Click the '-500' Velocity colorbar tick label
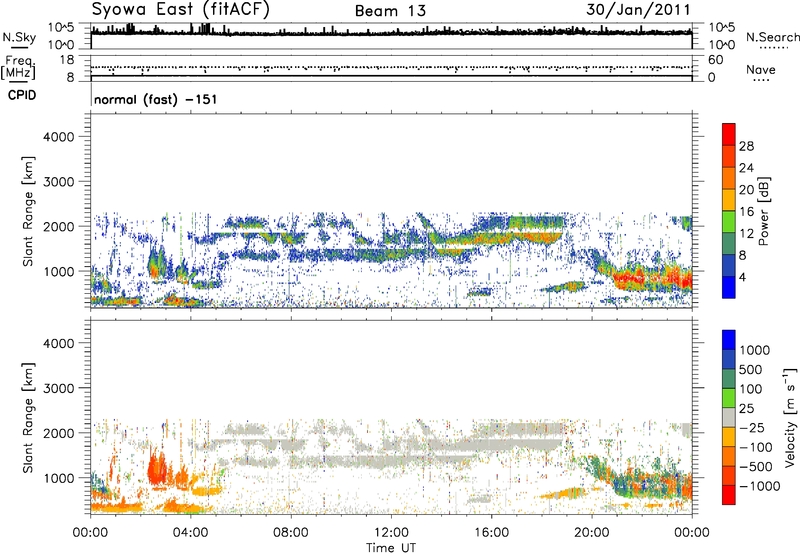Image resolution: width=800 pixels, height=554 pixels. (755, 466)
